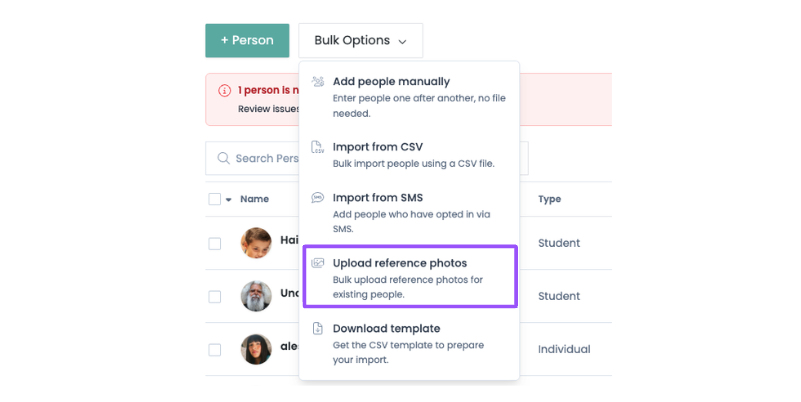Check the box for the bearded man's row
Image resolution: width=801 pixels, height=402 pixels.
[215, 297]
